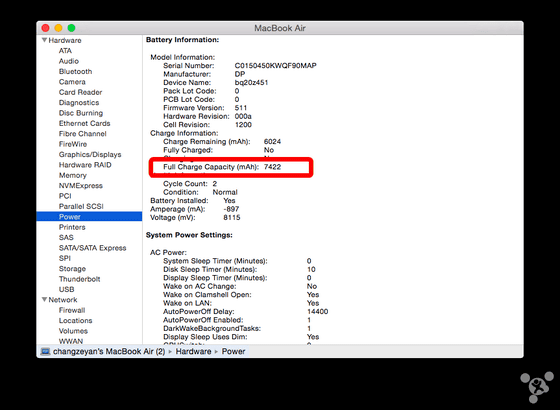The height and width of the screenshot is (410, 560).
Task: Select Hardware RAID entry
Action: (85, 165)
